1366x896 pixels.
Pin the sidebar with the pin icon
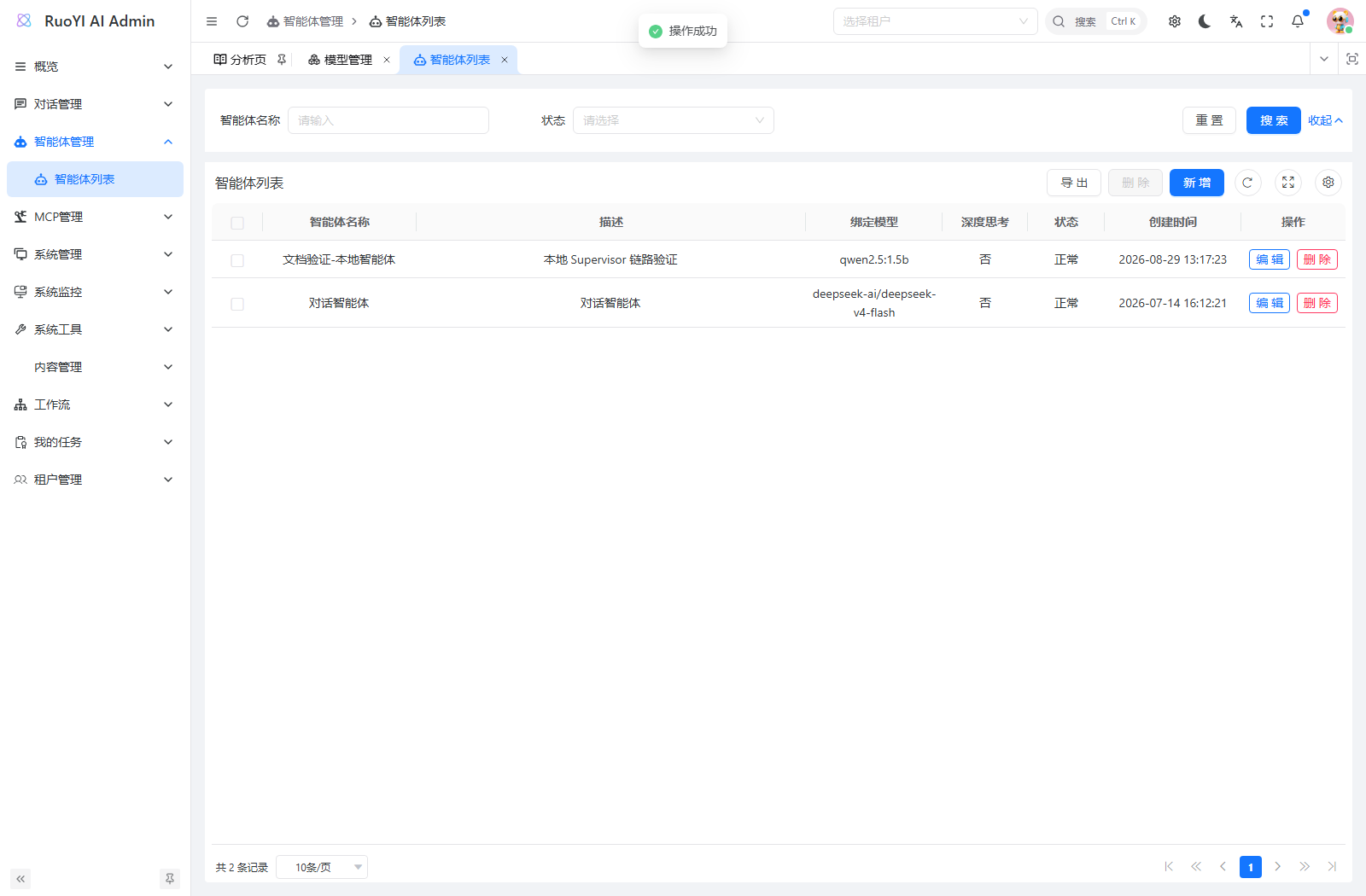point(170,879)
